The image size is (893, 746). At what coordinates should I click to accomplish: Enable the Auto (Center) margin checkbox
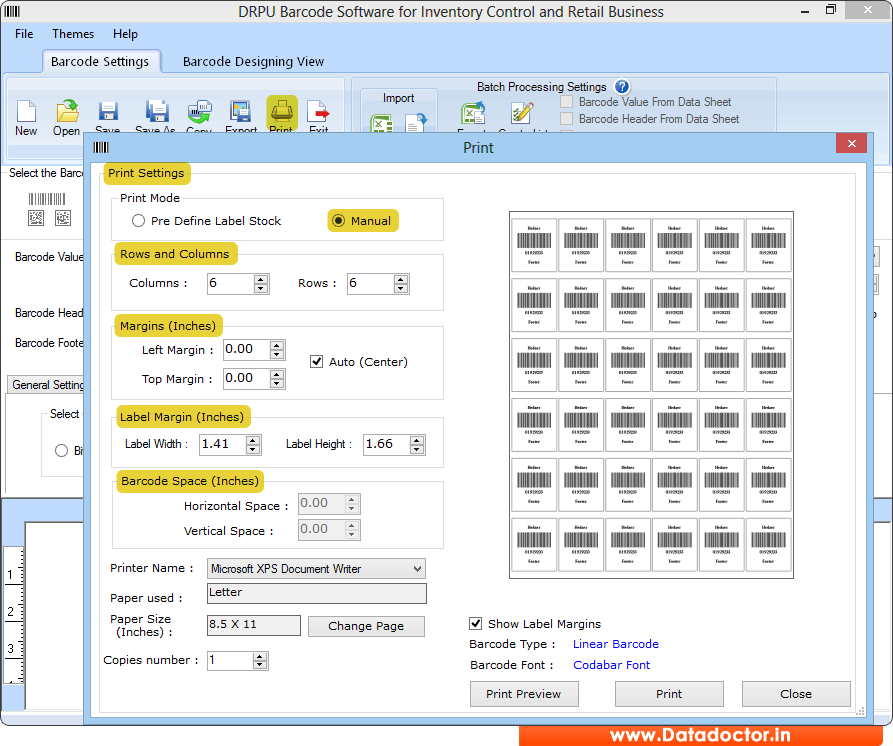coord(317,362)
